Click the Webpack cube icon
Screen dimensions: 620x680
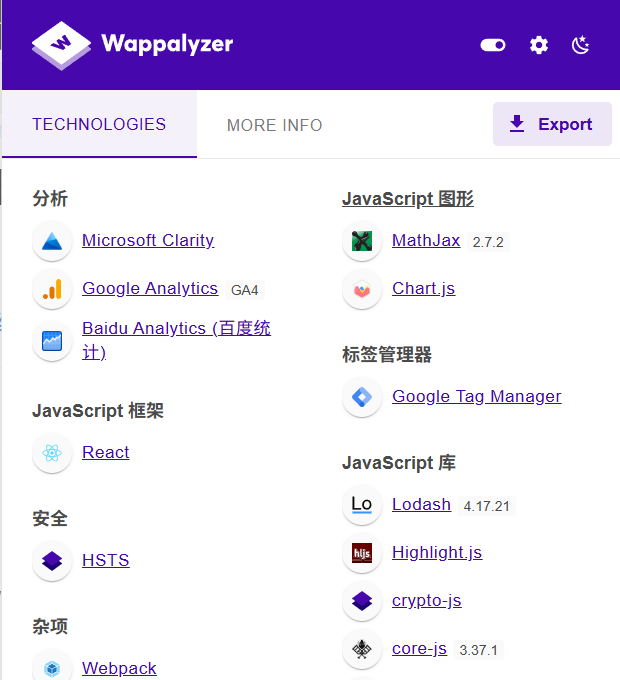[x=52, y=668]
